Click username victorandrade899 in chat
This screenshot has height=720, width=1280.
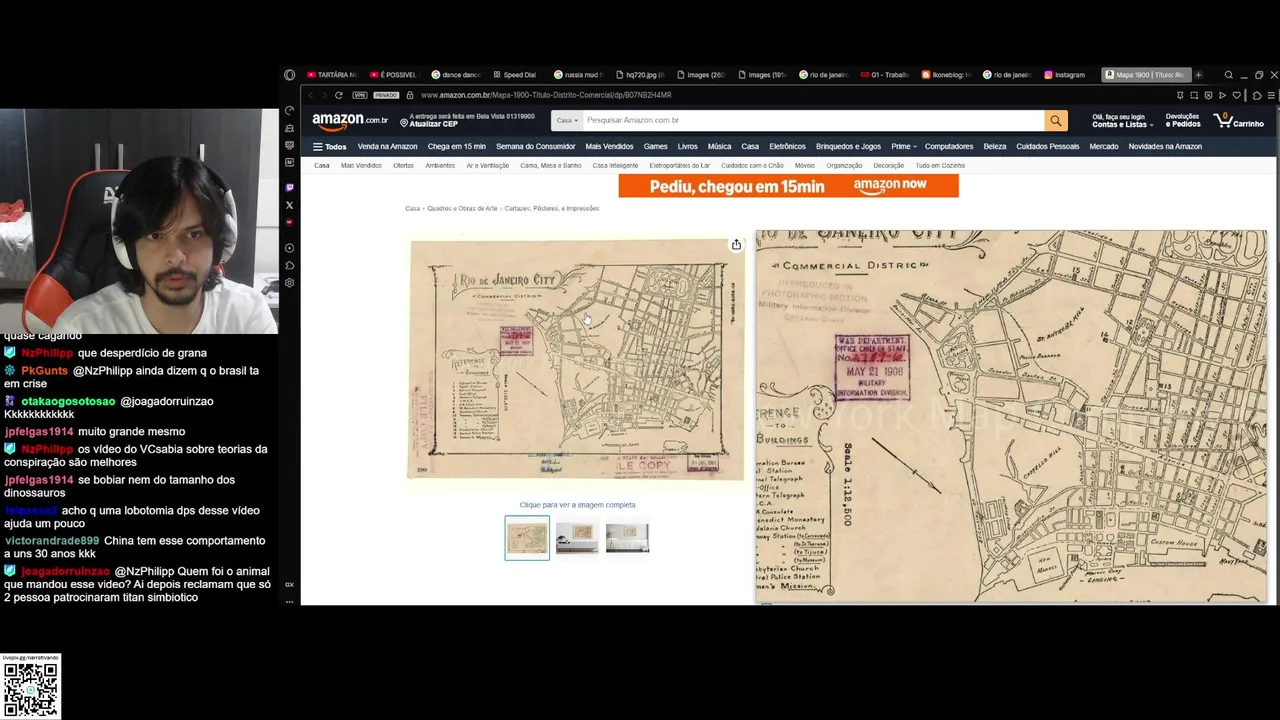tap(51, 541)
